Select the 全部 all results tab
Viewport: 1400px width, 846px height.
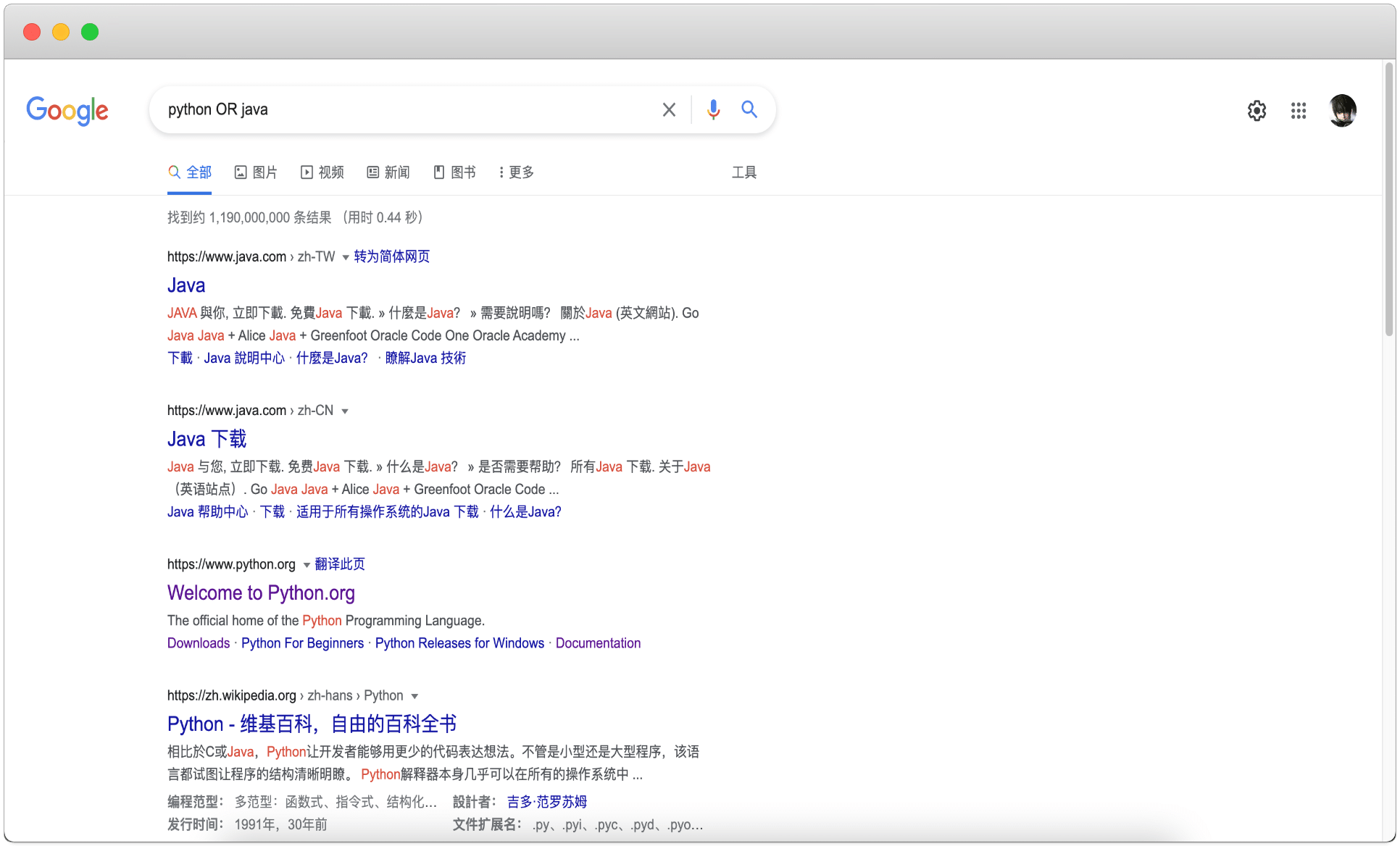tap(190, 172)
